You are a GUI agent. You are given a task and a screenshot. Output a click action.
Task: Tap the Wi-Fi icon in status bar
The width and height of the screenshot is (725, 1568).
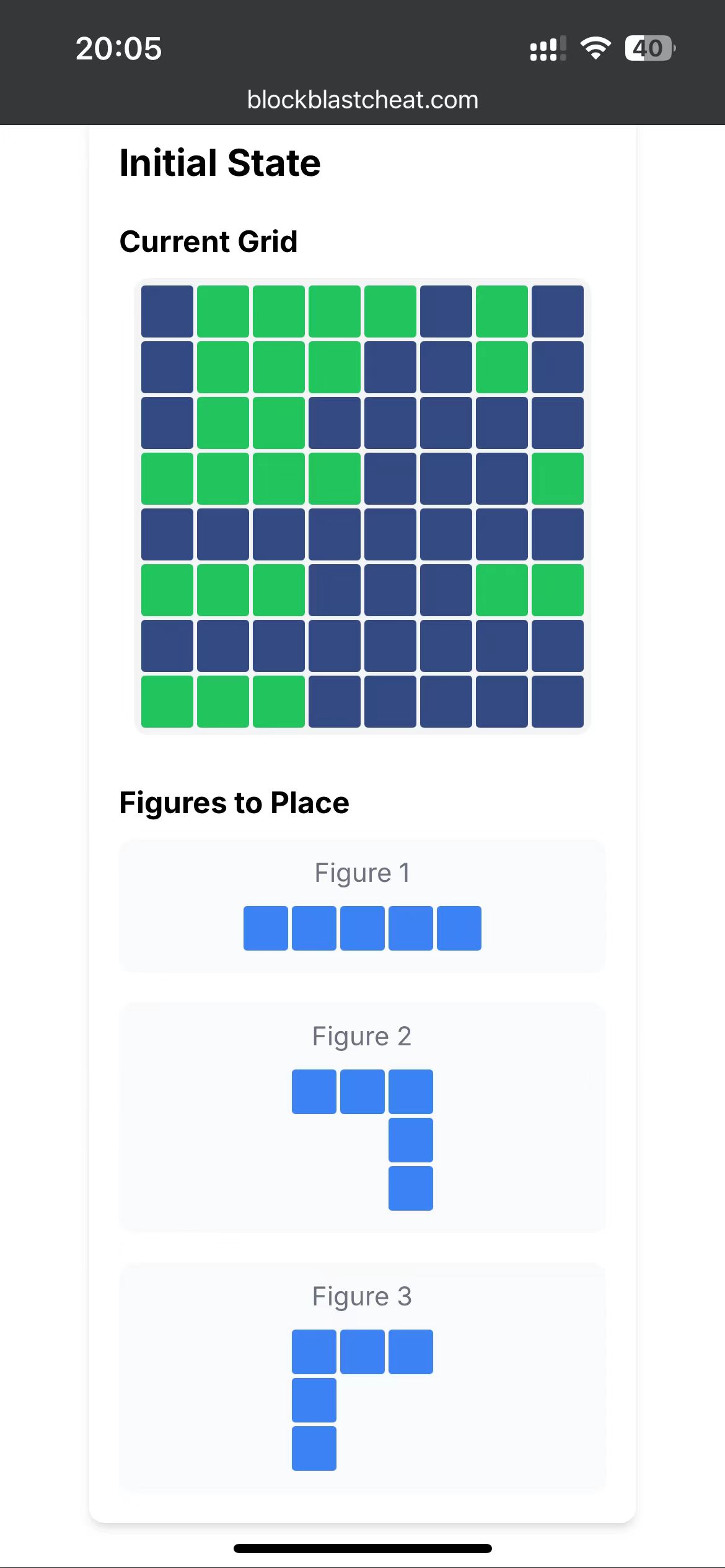(595, 48)
